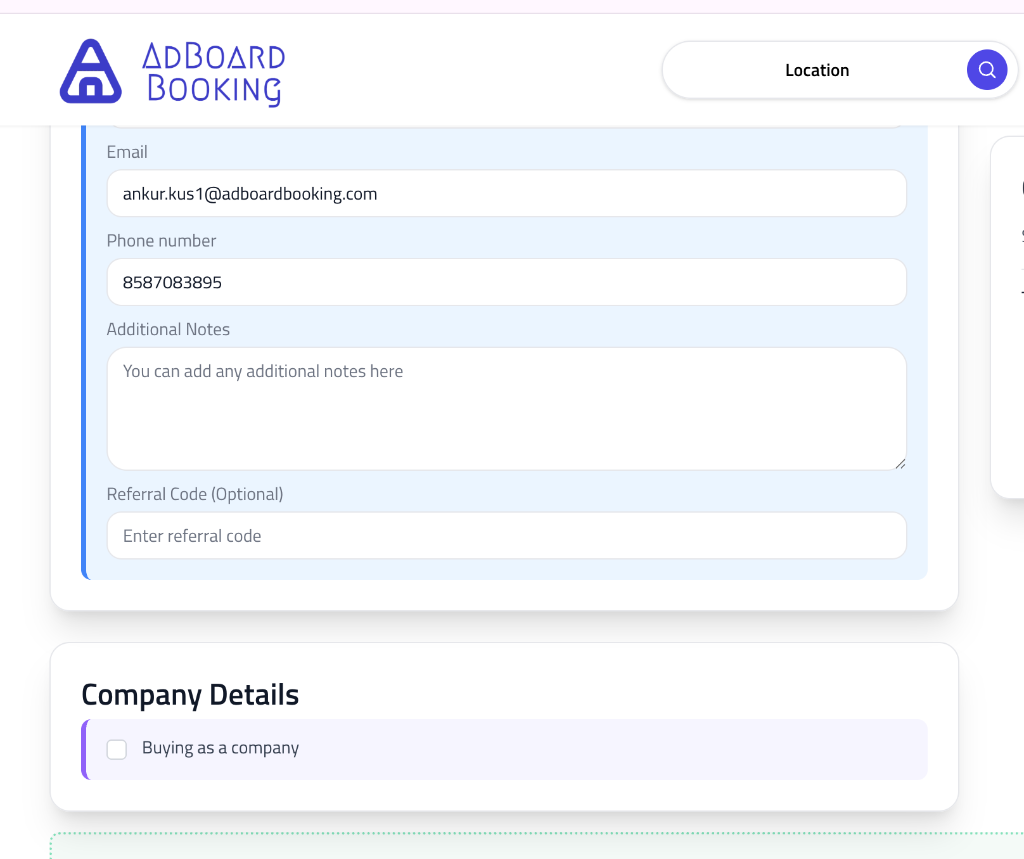Click the Referral Code (Optional) label
Image resolution: width=1024 pixels, height=859 pixels.
point(194,493)
